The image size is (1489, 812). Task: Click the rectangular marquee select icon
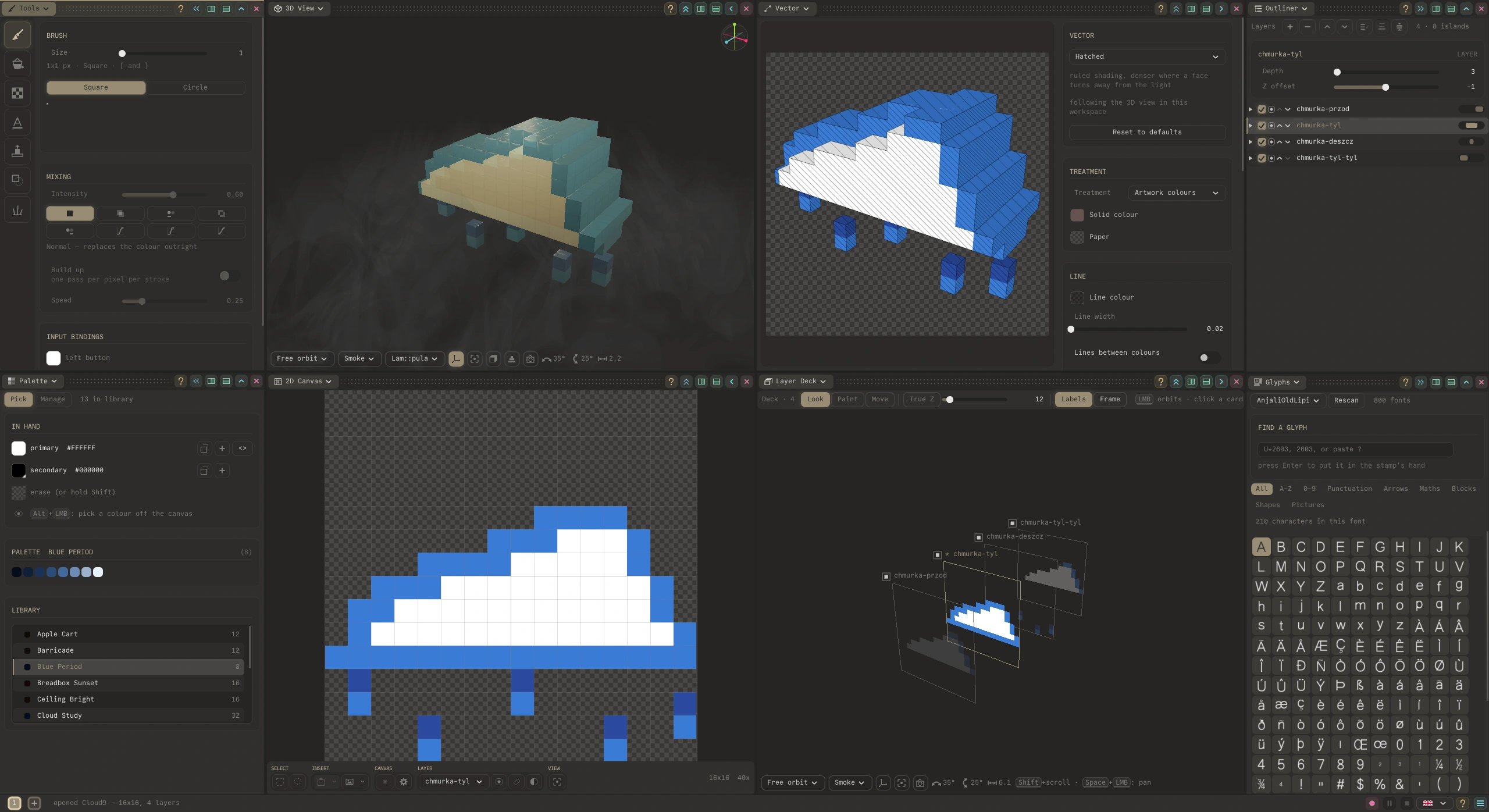(x=280, y=782)
